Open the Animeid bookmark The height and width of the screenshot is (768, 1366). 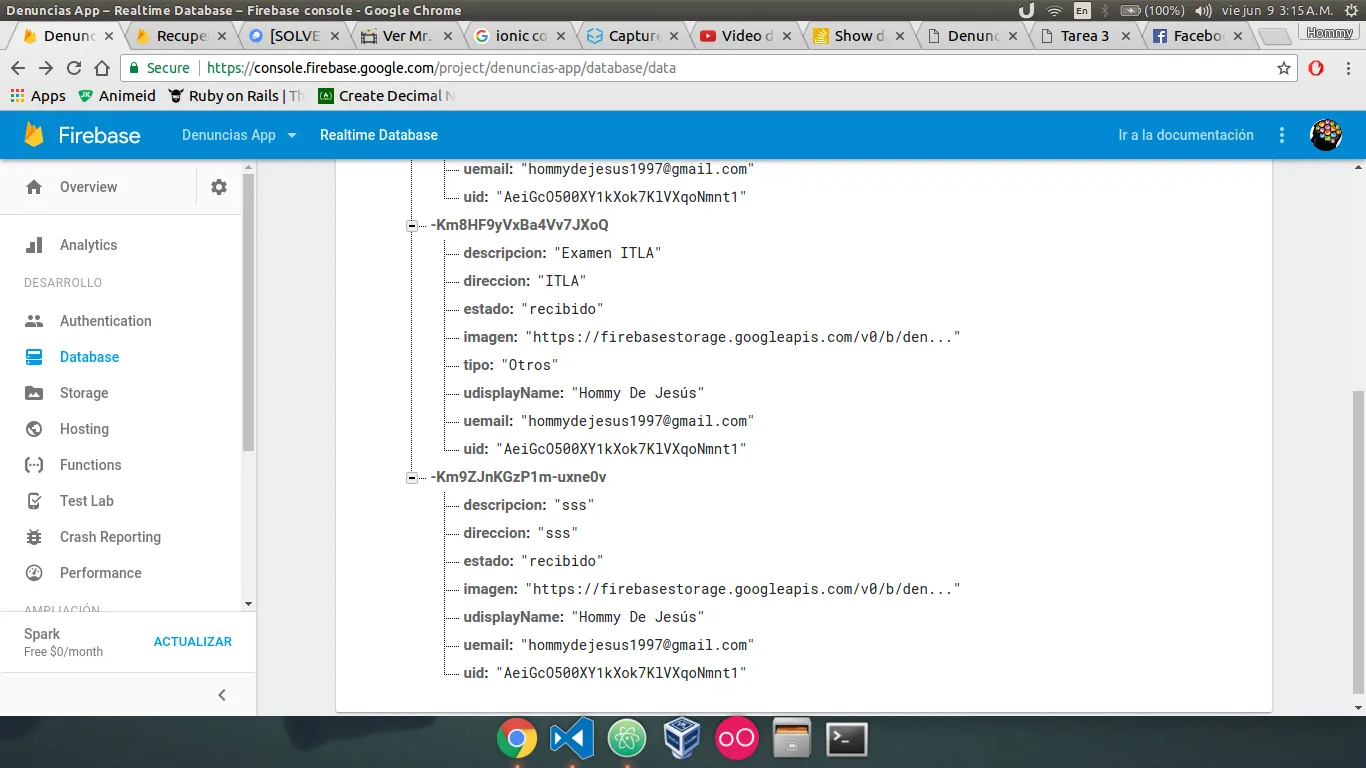tap(117, 96)
